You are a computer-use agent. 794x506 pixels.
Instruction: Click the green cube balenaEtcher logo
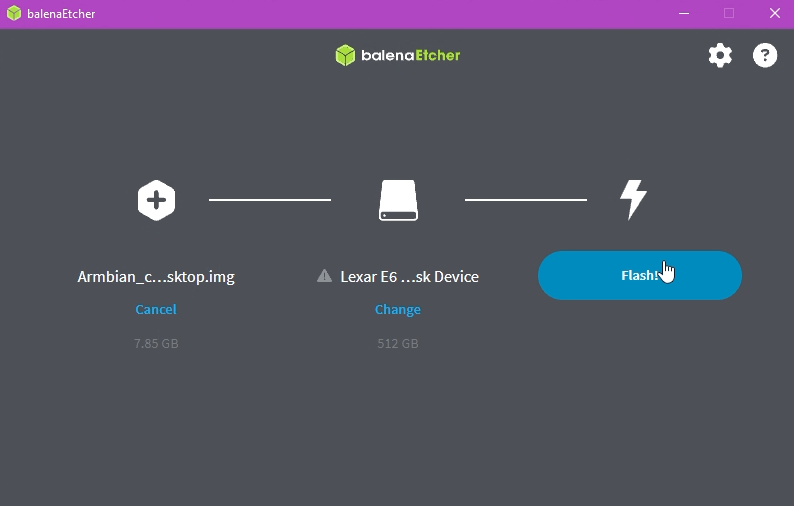click(345, 55)
